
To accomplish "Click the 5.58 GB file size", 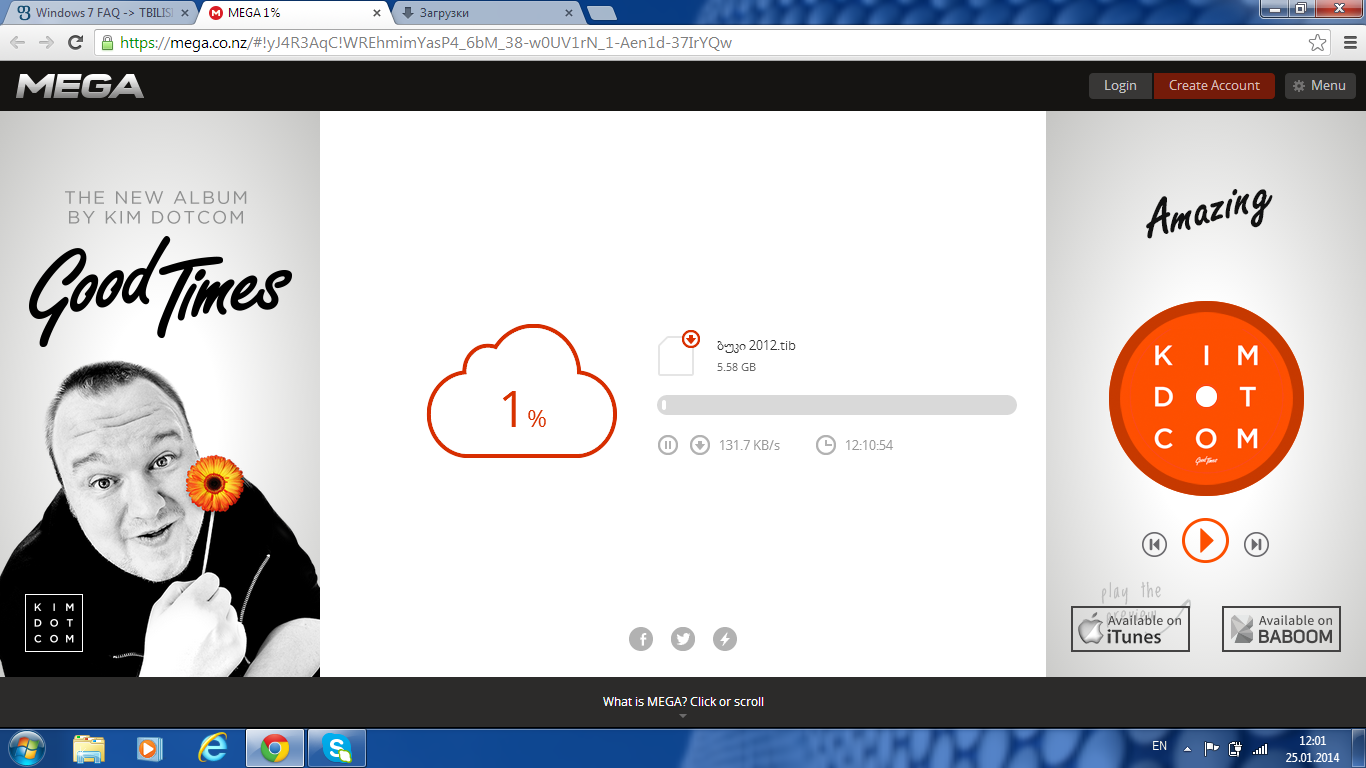I will [x=736, y=368].
